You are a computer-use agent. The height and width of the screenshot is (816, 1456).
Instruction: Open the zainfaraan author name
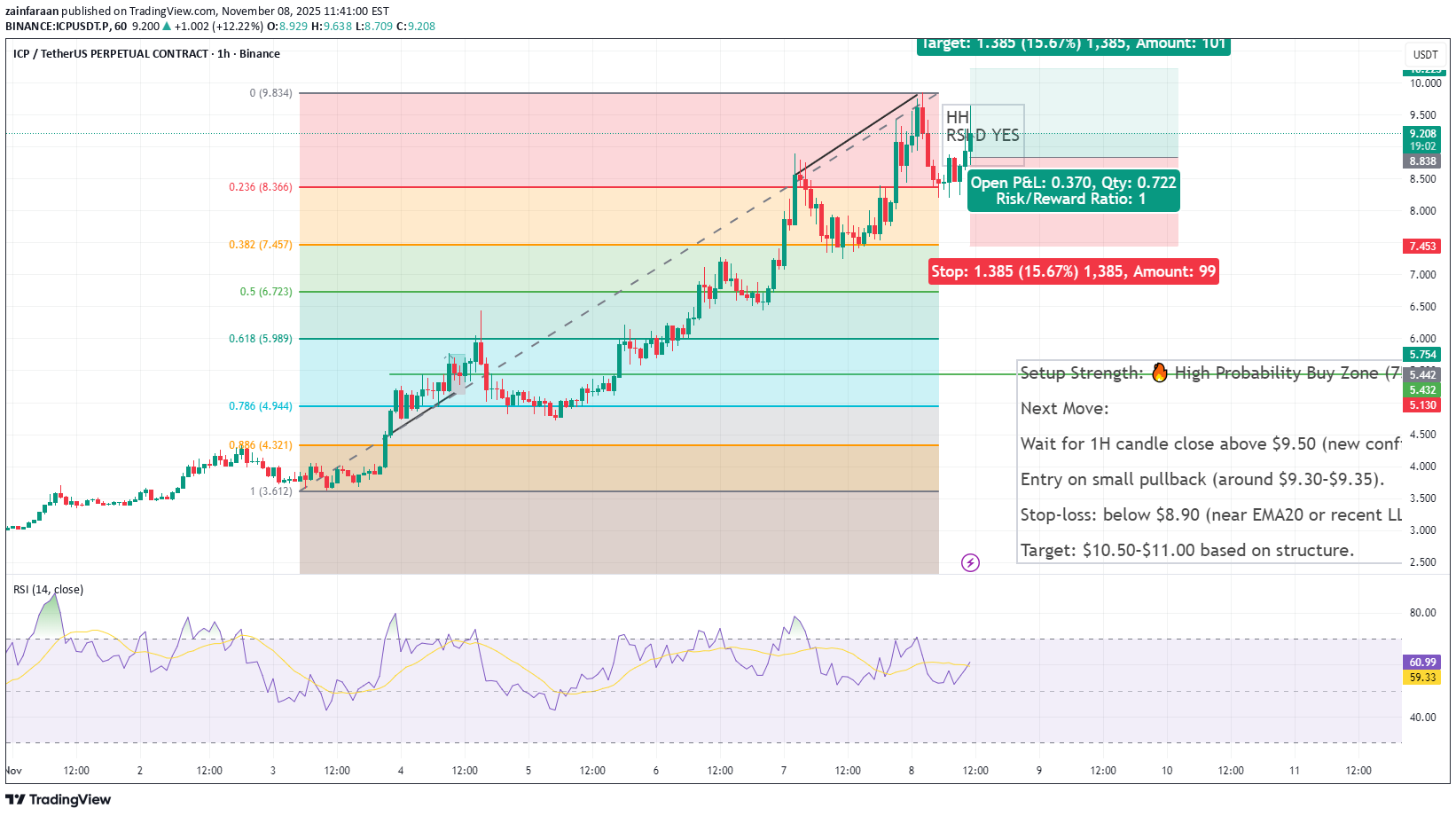[x=32, y=12]
